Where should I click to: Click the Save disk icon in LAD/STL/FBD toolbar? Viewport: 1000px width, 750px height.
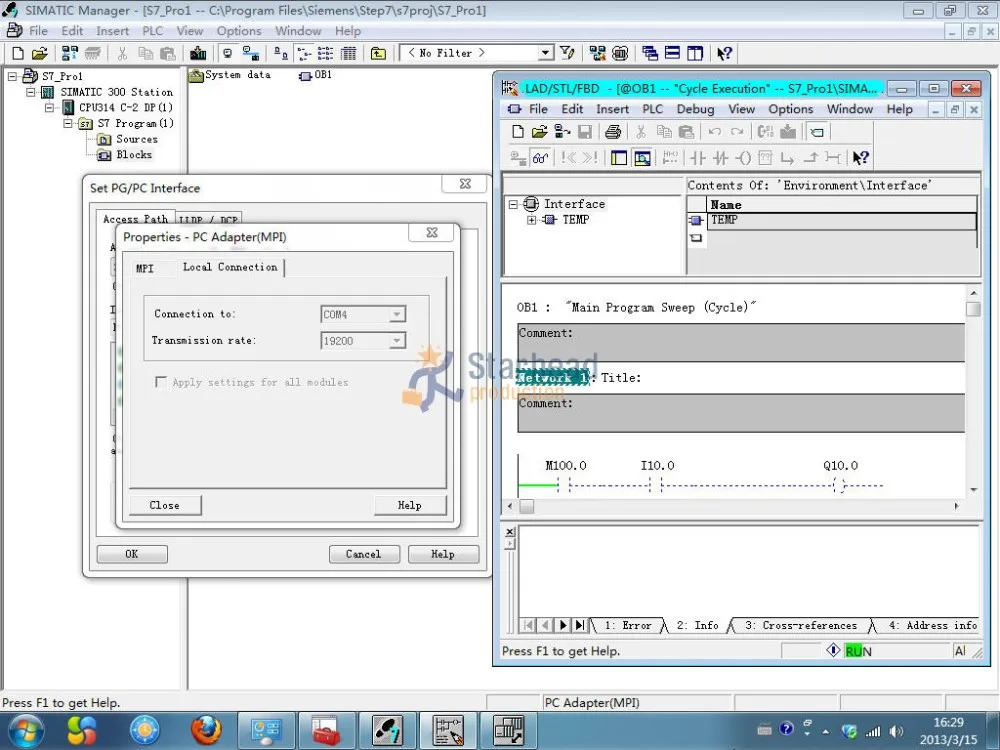[585, 132]
